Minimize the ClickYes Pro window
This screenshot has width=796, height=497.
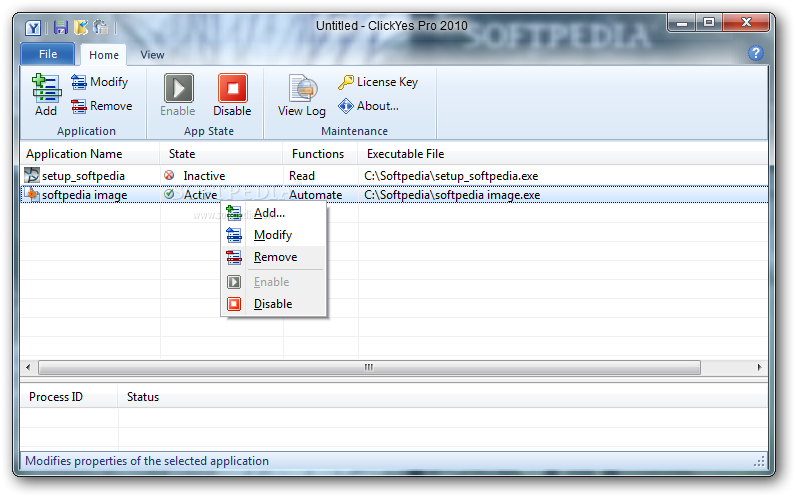click(x=682, y=22)
